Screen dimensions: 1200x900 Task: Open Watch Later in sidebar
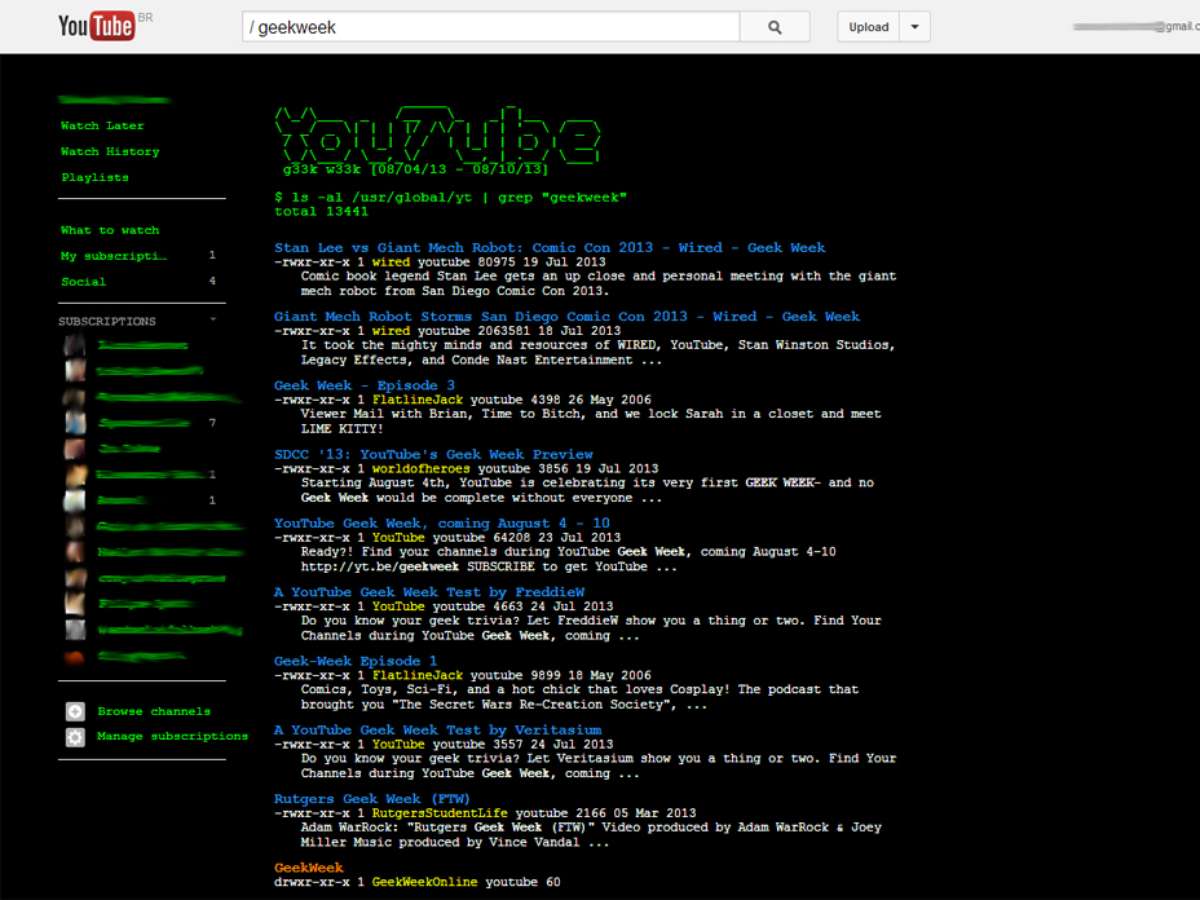click(x=102, y=126)
